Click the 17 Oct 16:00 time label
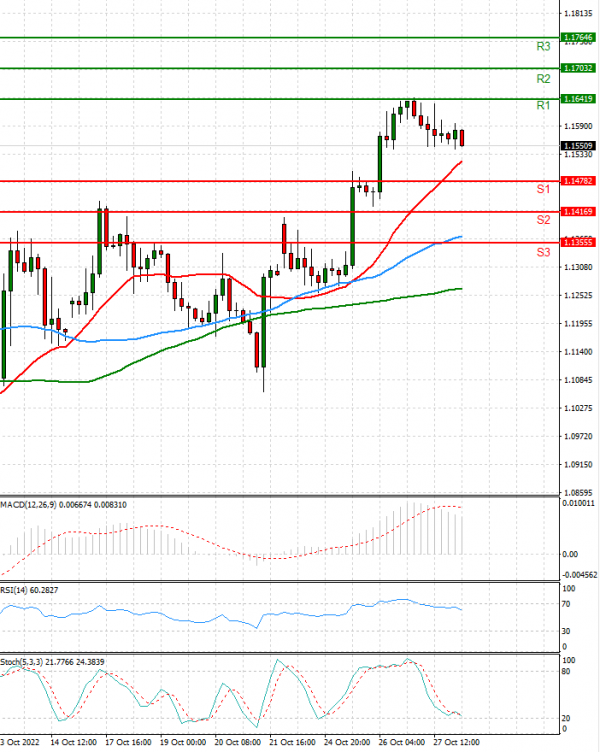Image resolution: width=600 pixels, height=752 pixels. coord(128,742)
